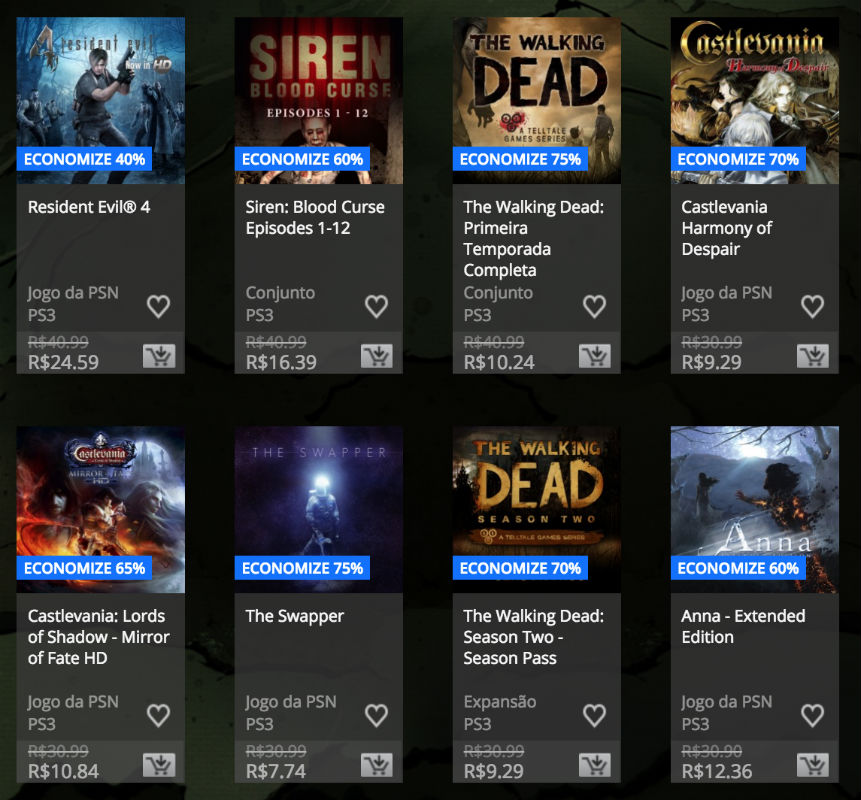Viewport: 861px width, 800px height.
Task: Open Castlevania: Lords of Shadow title link
Action: tap(99, 637)
